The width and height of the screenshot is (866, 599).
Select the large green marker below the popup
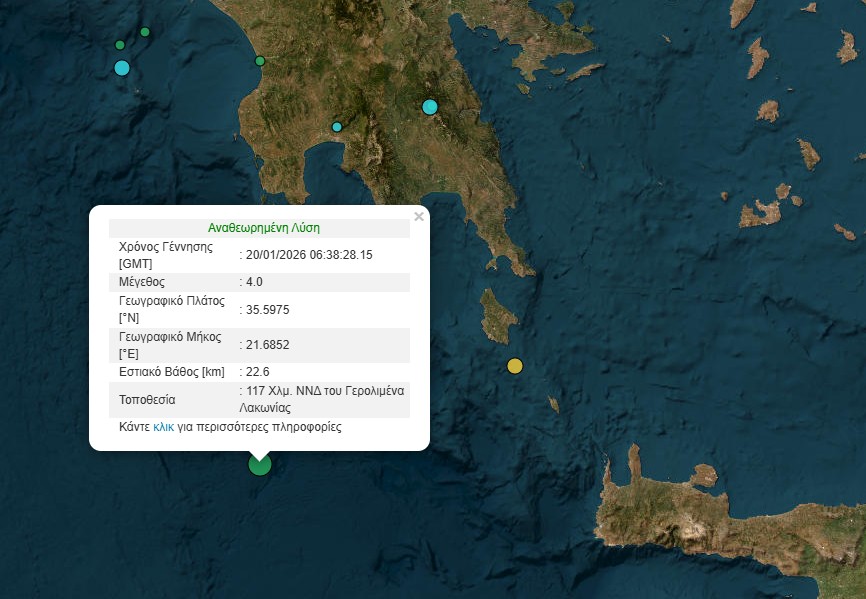click(260, 463)
